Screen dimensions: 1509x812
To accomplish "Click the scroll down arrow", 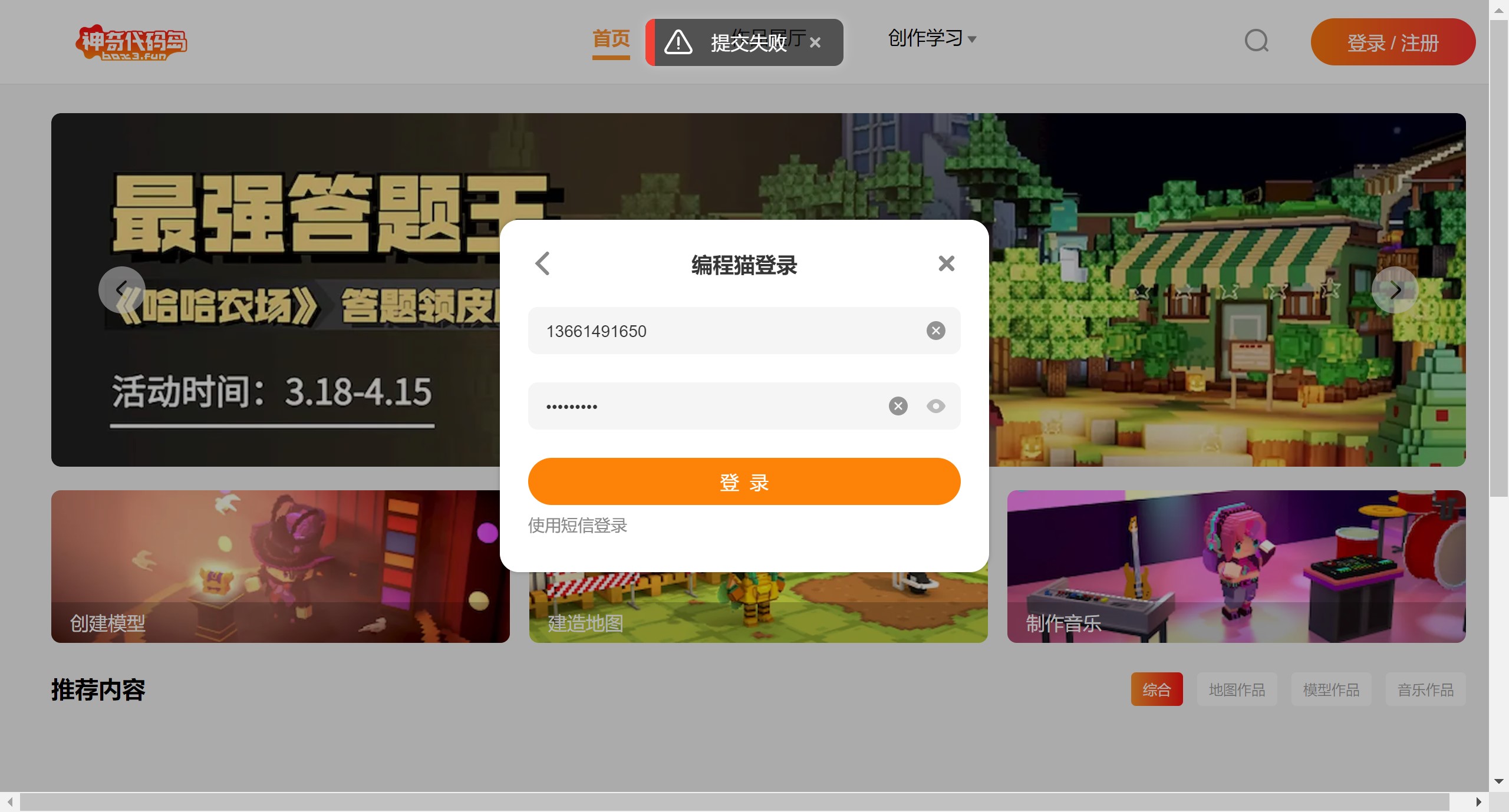I will pos(1498,781).
